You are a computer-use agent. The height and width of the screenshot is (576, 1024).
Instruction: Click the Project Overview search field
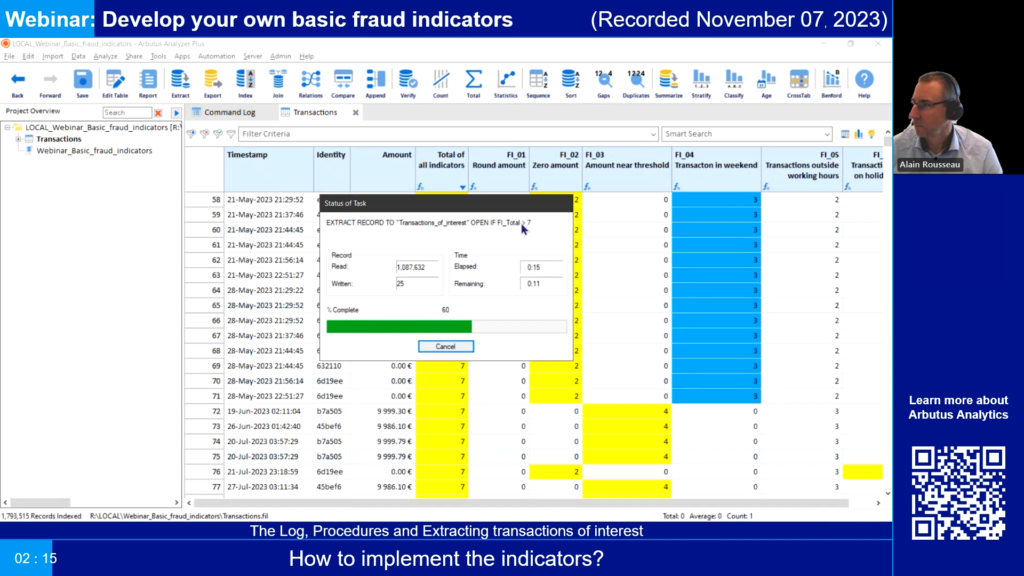127,113
